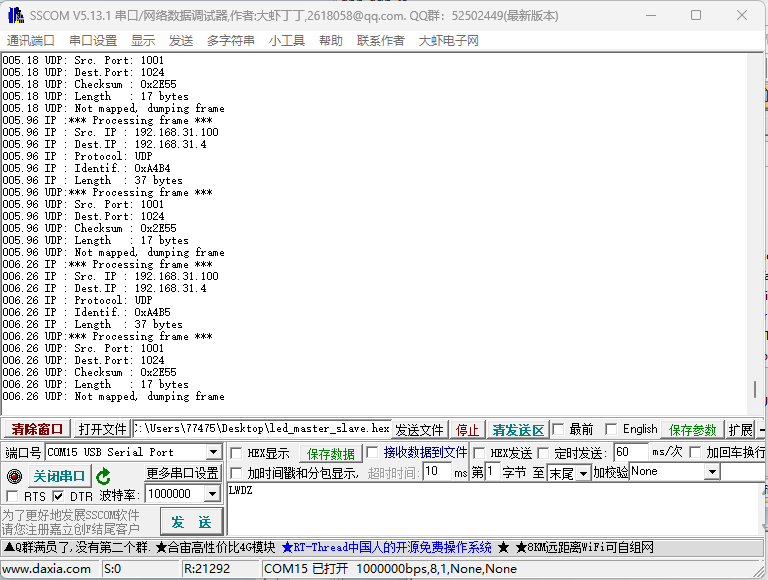Click the 发送文件 button

click(419, 430)
